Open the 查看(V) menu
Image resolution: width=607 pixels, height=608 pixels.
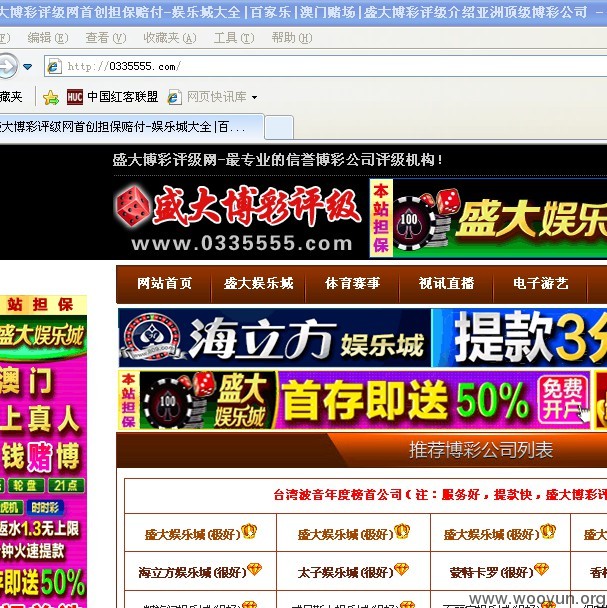105,38
